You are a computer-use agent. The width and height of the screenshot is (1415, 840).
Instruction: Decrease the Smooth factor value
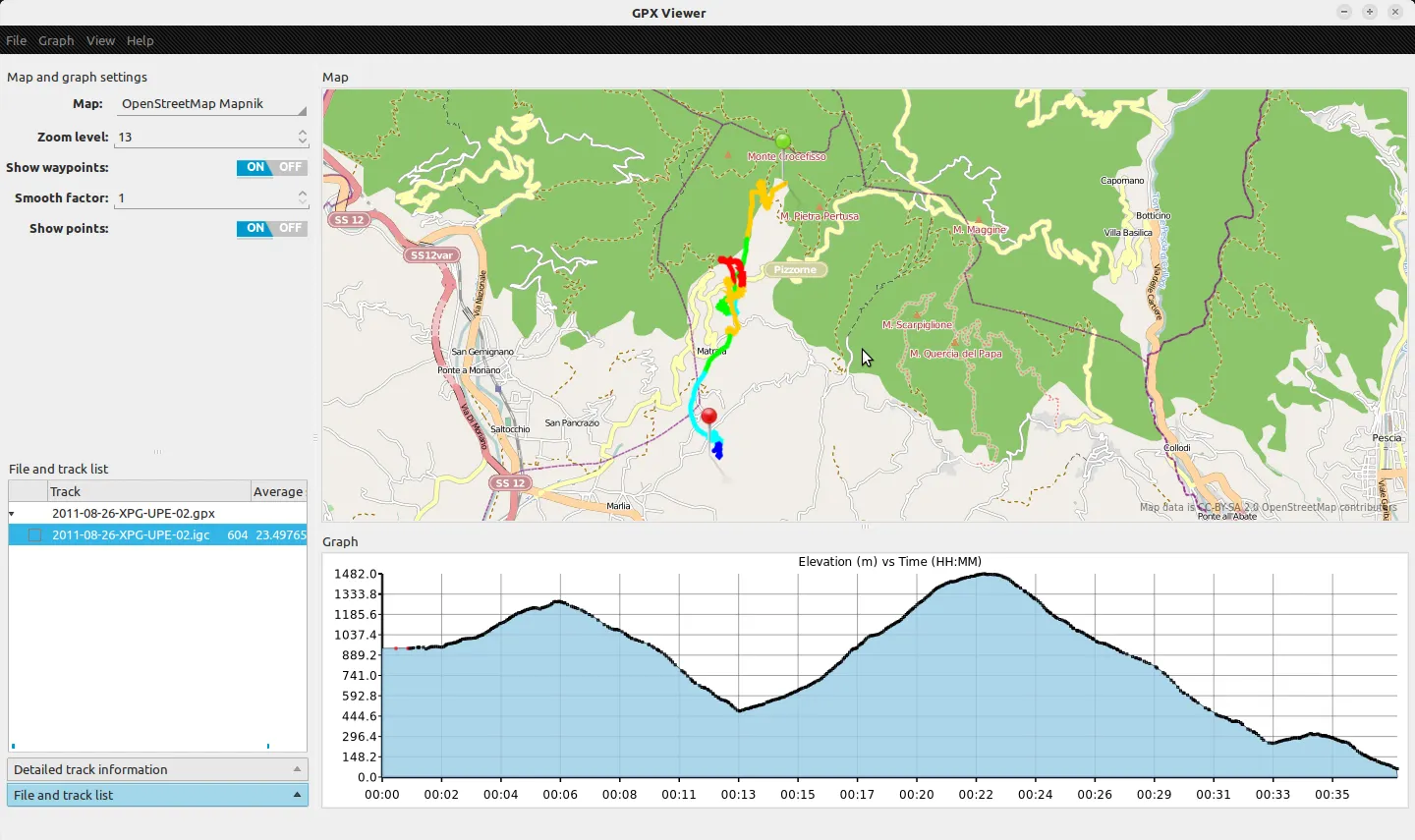[303, 203]
